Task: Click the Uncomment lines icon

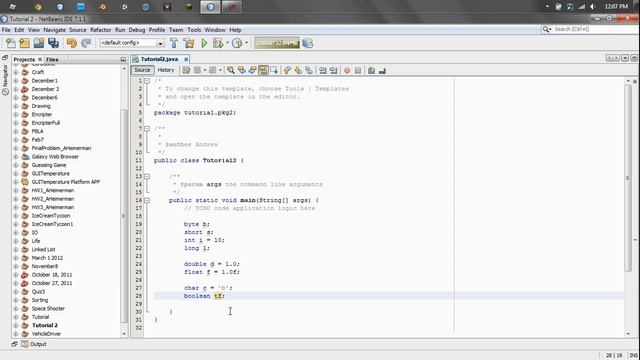Action: [382, 70]
